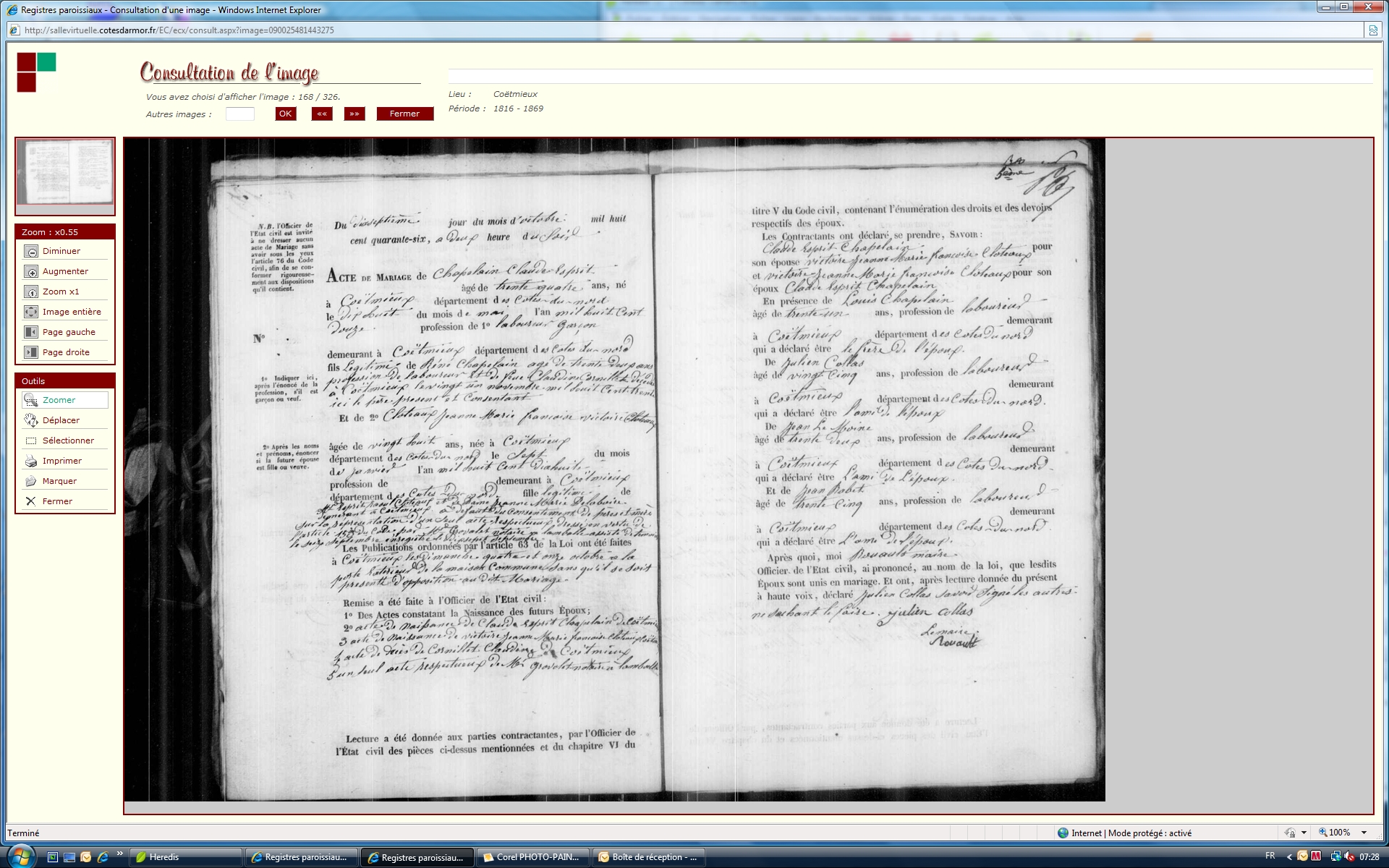Click the Diminuer zoom-out icon
The height and width of the screenshot is (868, 1389).
point(31,251)
